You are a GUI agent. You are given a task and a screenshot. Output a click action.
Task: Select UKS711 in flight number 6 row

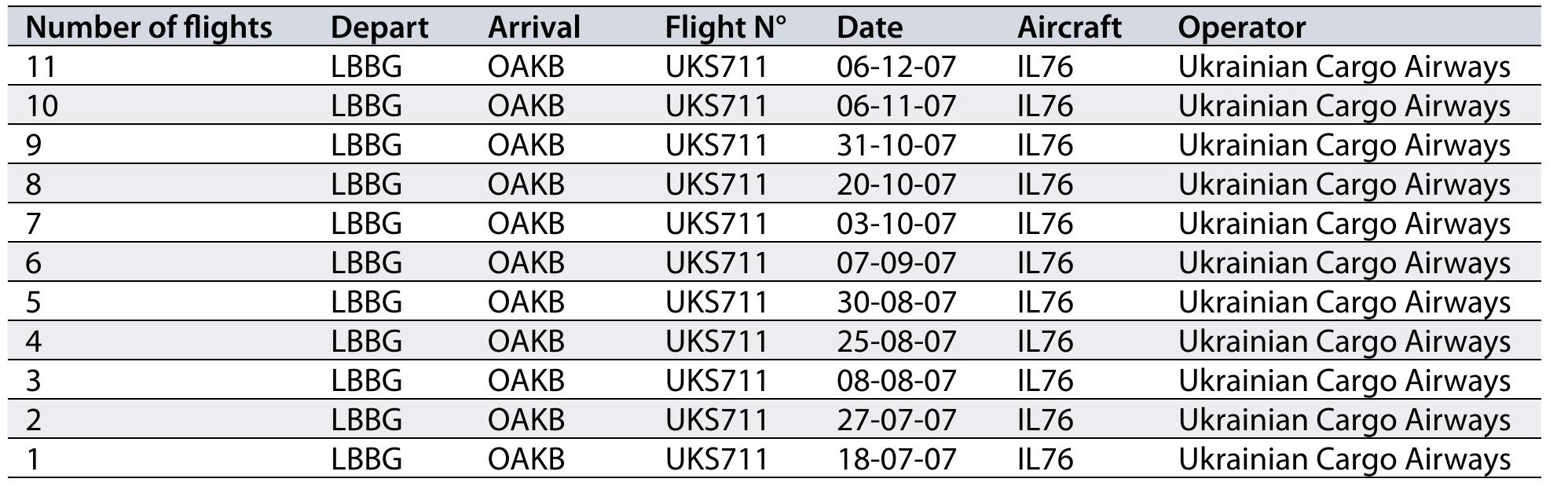[x=716, y=263]
